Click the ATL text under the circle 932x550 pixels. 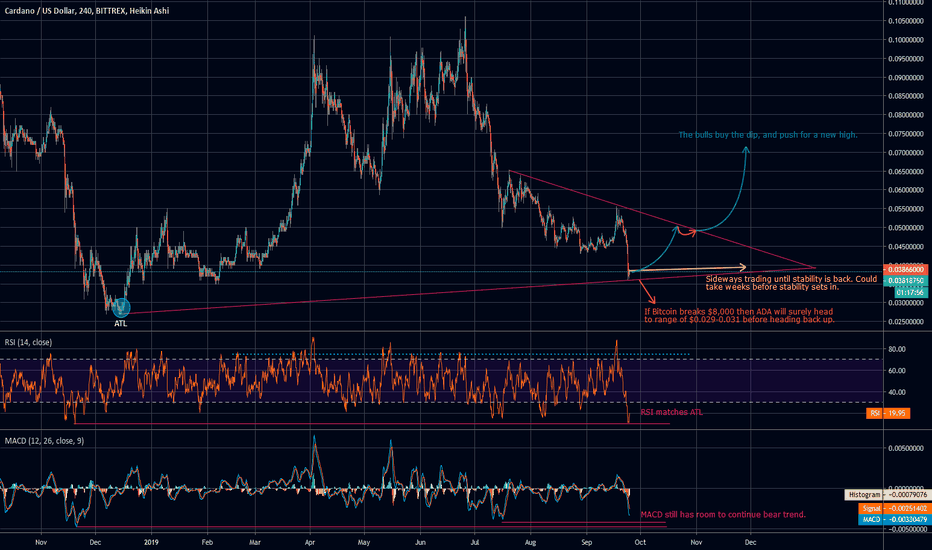tap(121, 323)
